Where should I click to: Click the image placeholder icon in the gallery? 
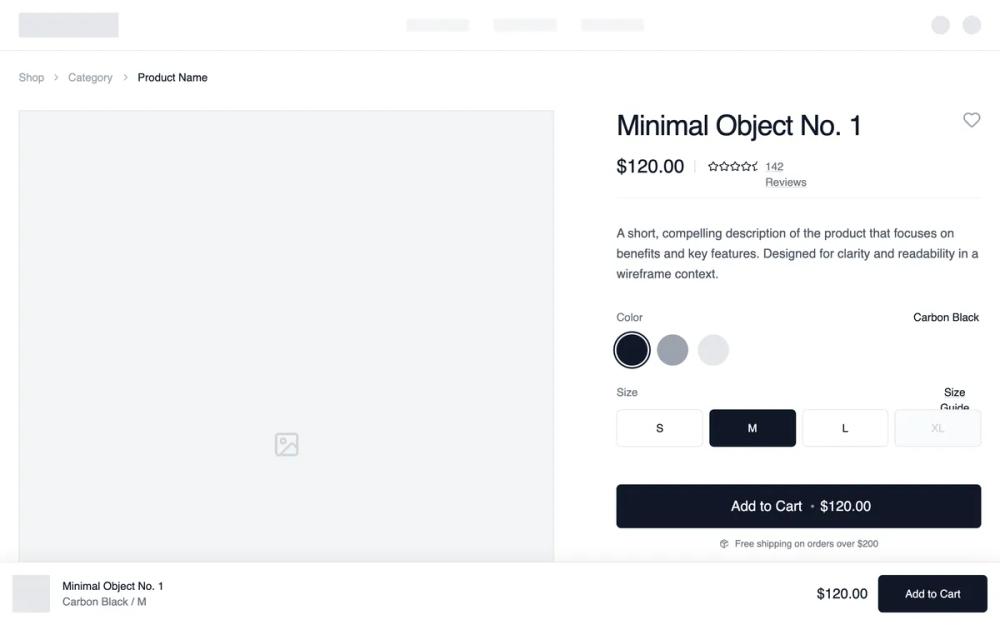point(286,444)
